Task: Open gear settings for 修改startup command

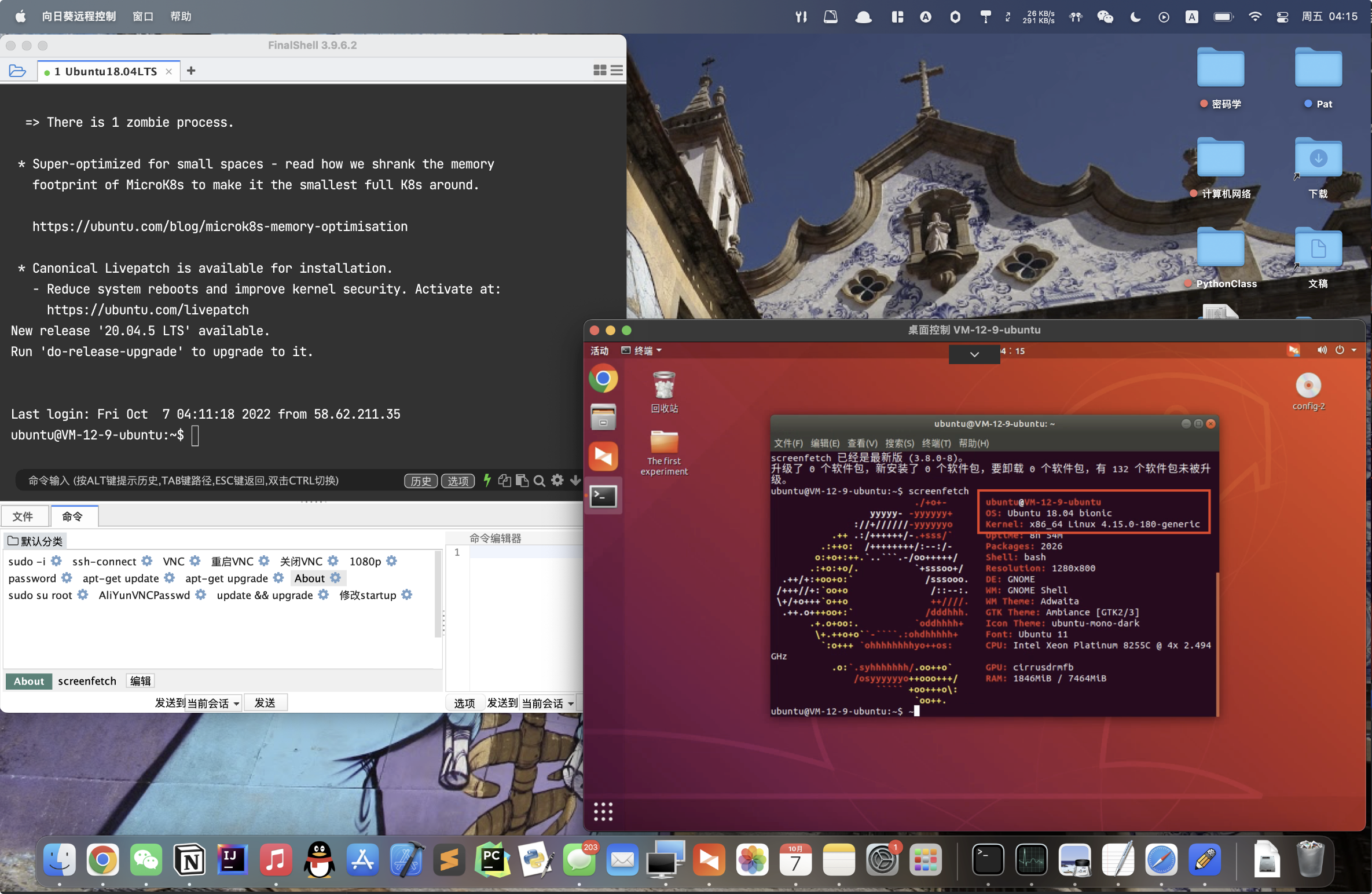Action: 407,595
